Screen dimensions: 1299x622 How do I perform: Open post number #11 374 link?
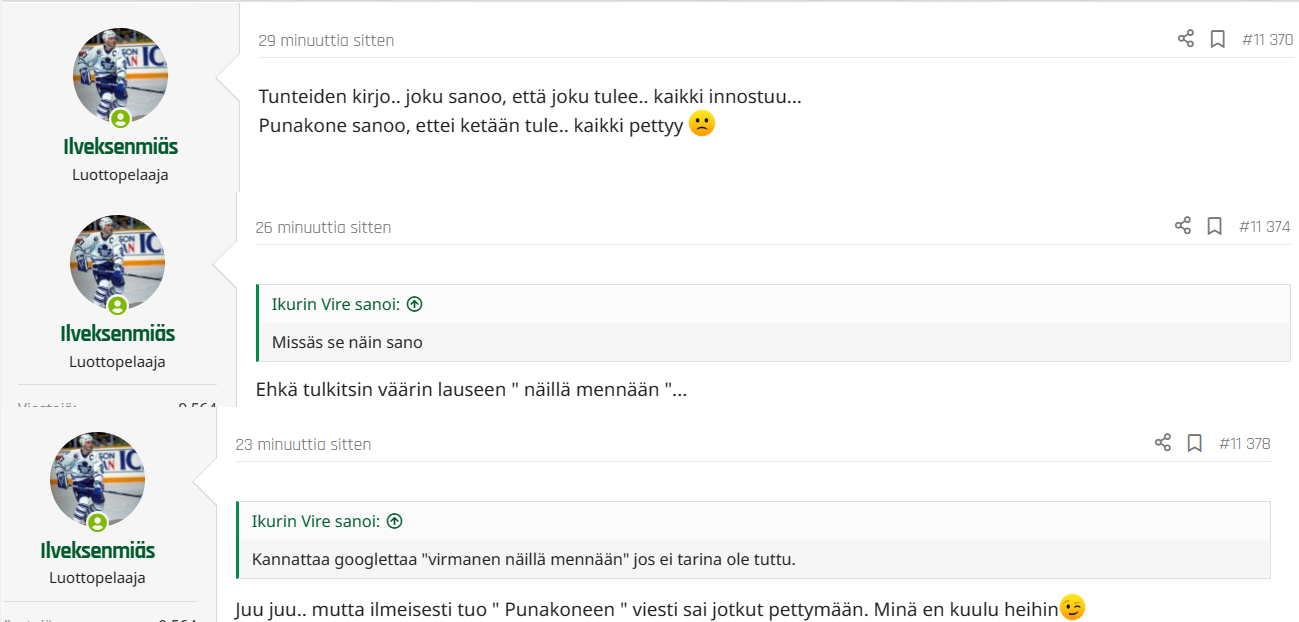[x=1264, y=227]
